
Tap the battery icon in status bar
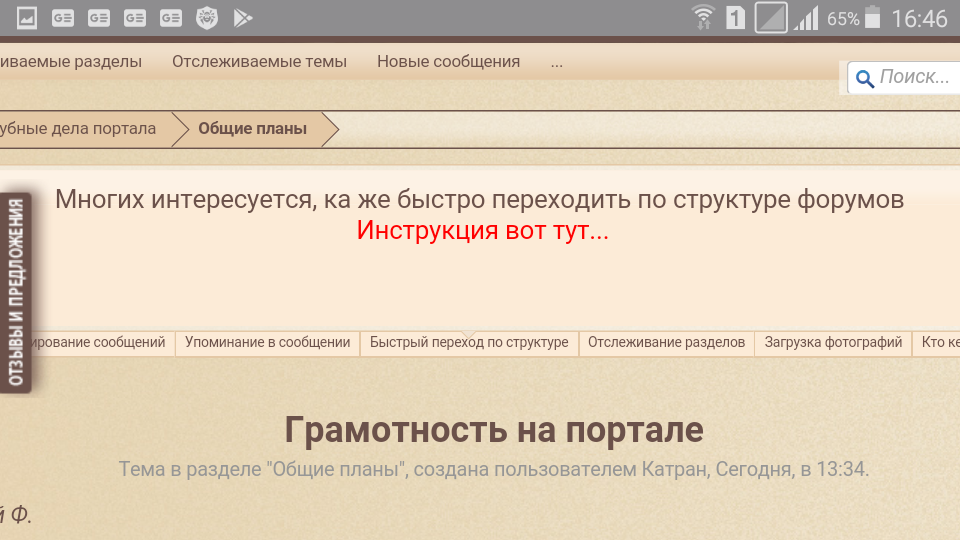pos(873,17)
